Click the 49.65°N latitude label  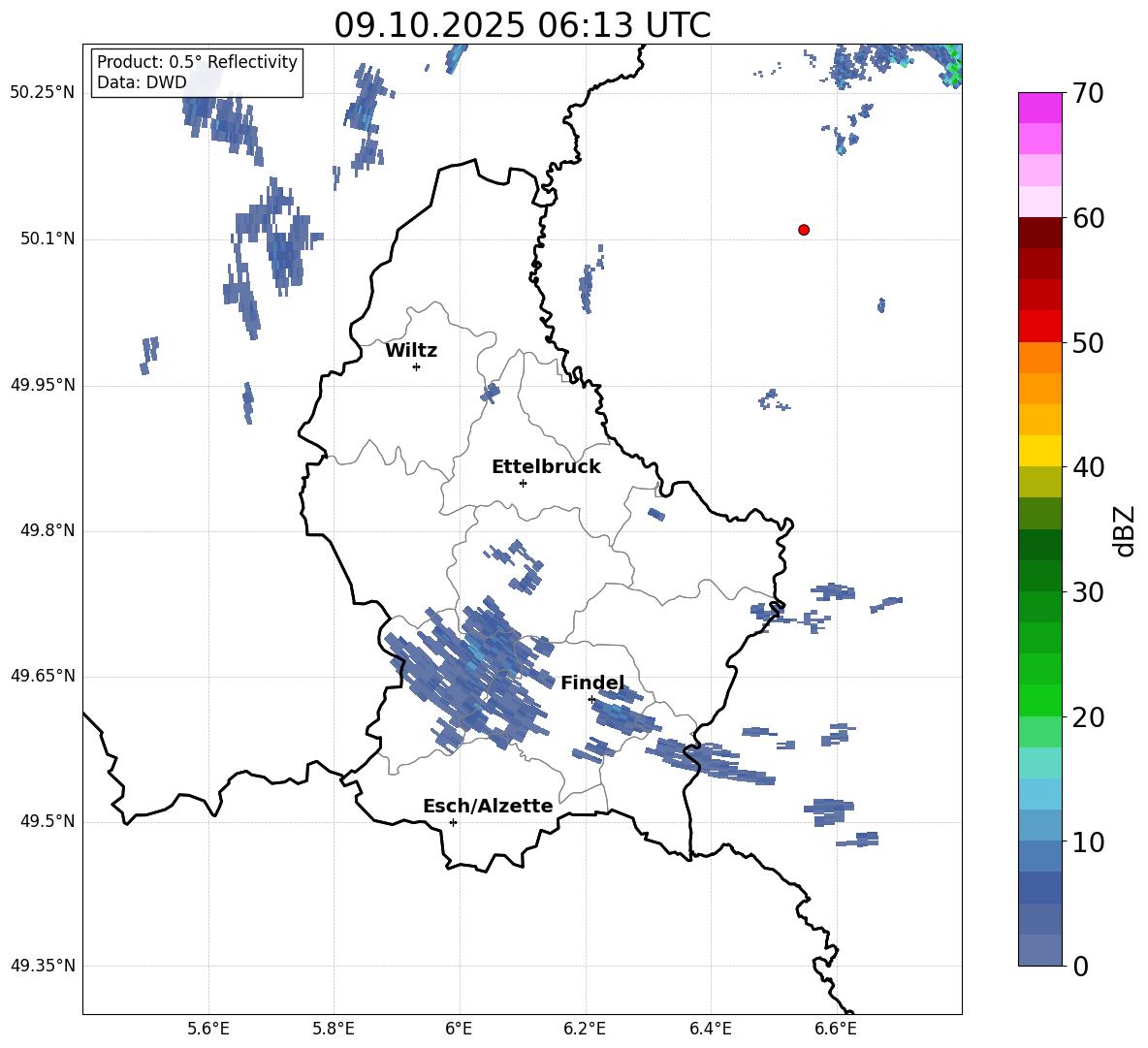(x=43, y=675)
